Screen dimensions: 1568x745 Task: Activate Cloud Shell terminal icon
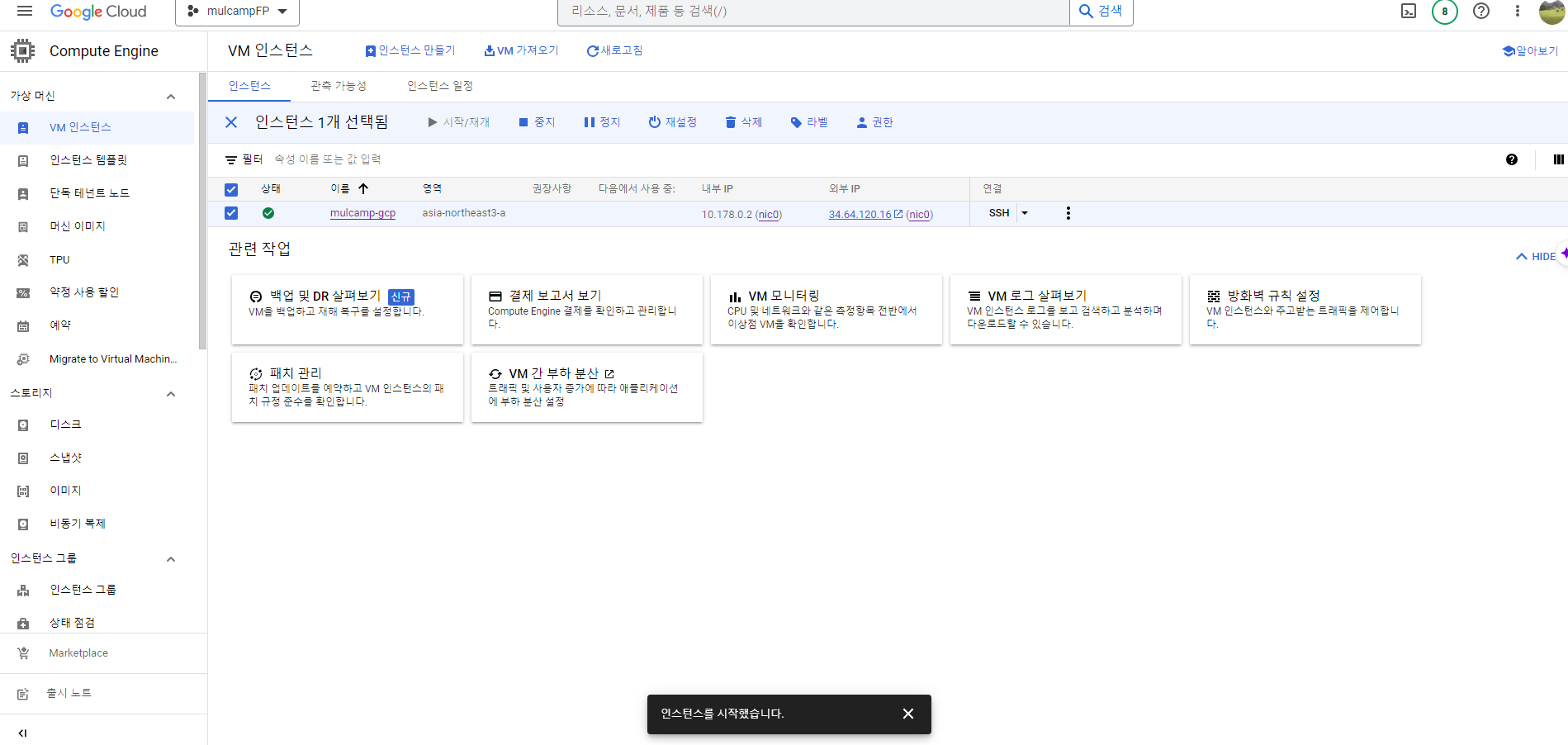pos(1409,12)
